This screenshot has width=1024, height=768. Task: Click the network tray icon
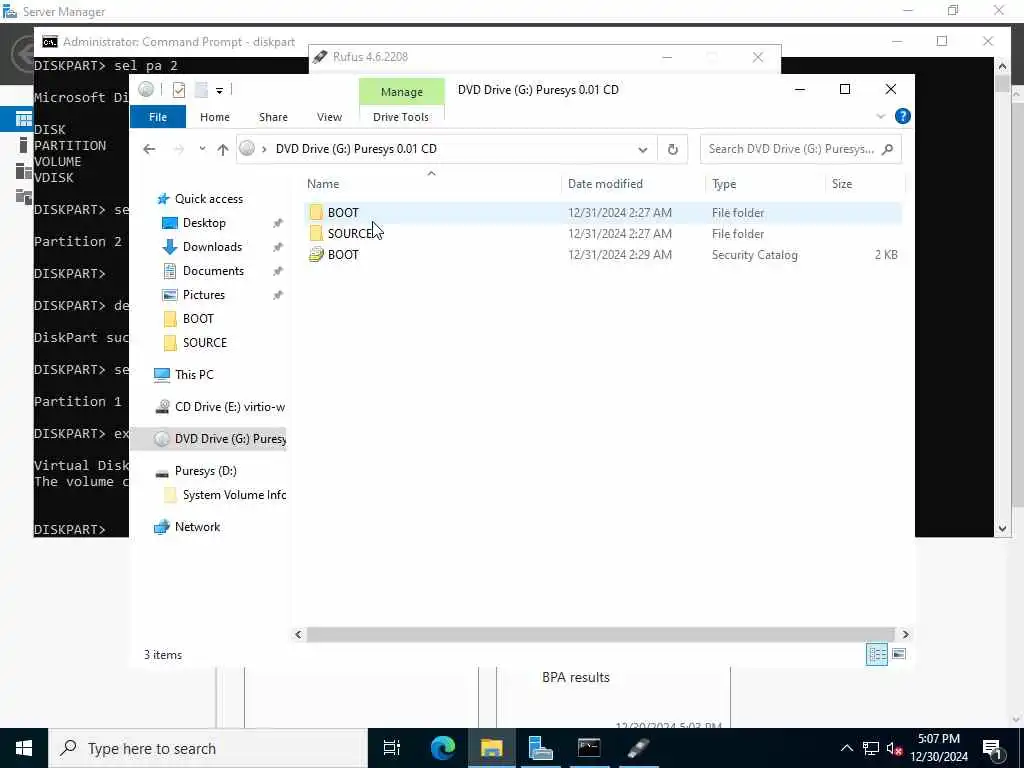[x=871, y=748]
